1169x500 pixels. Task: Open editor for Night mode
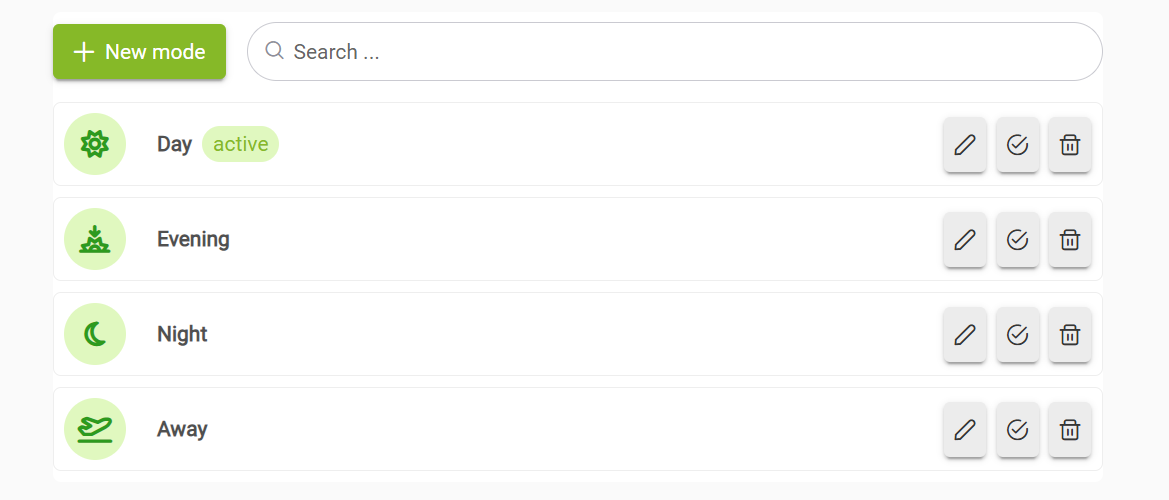tap(964, 335)
